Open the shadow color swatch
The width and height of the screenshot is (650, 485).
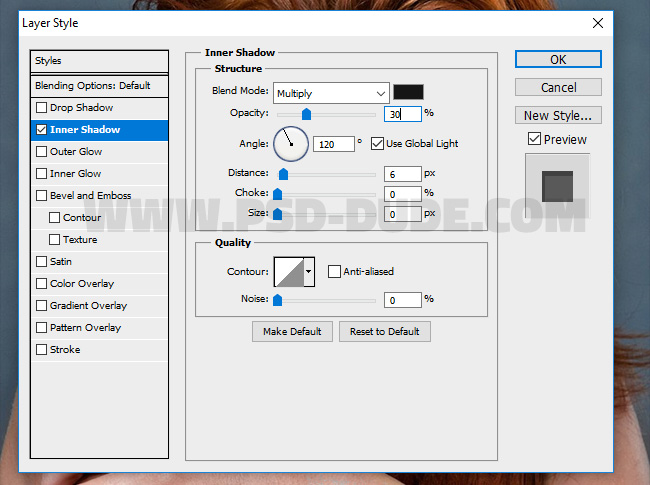click(x=408, y=92)
